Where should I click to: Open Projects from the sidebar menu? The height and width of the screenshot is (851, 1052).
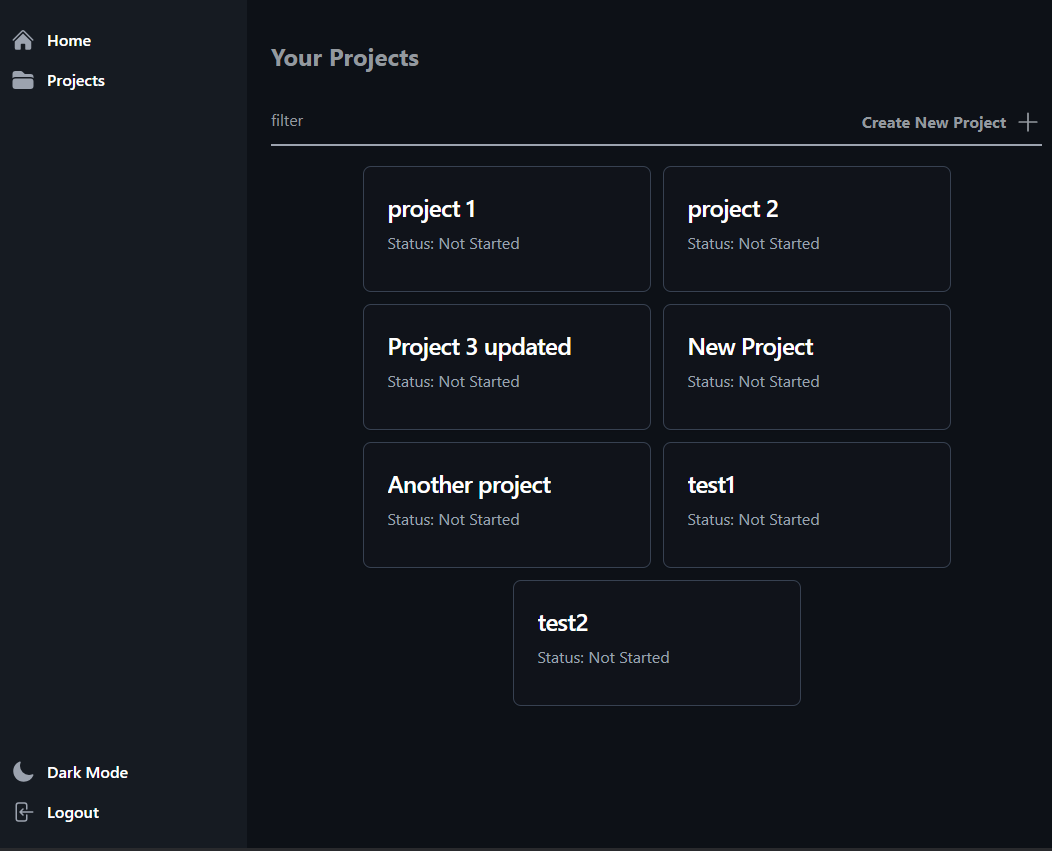(x=75, y=81)
